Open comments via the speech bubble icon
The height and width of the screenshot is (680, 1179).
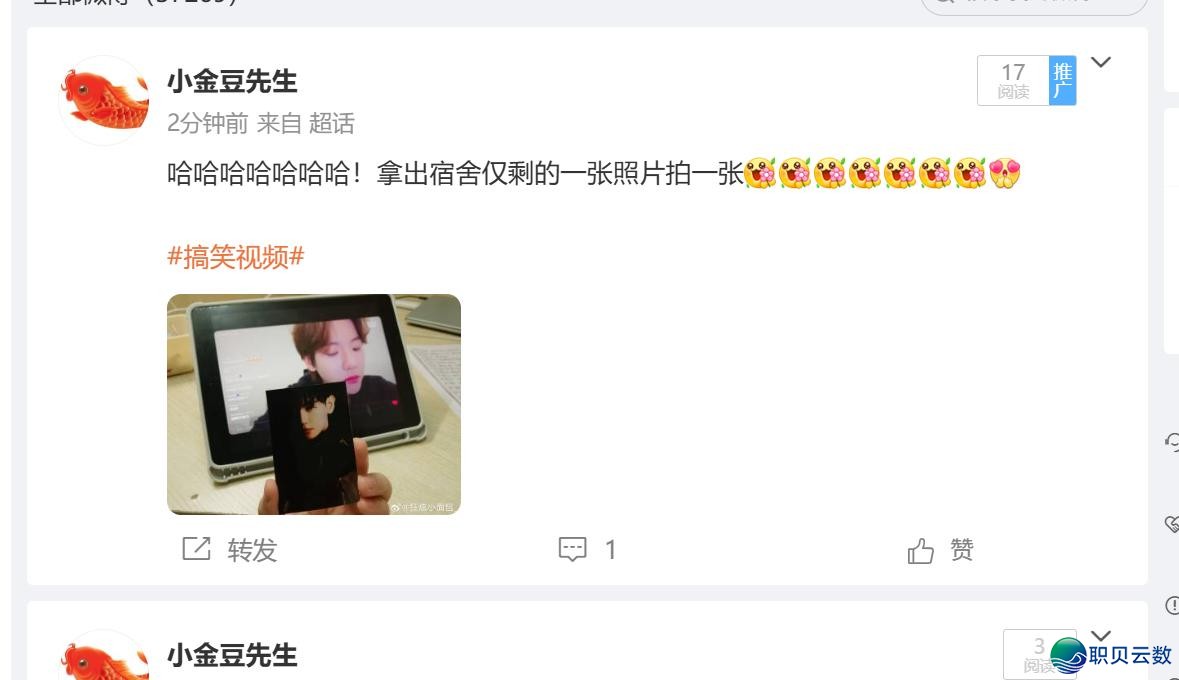coord(572,549)
